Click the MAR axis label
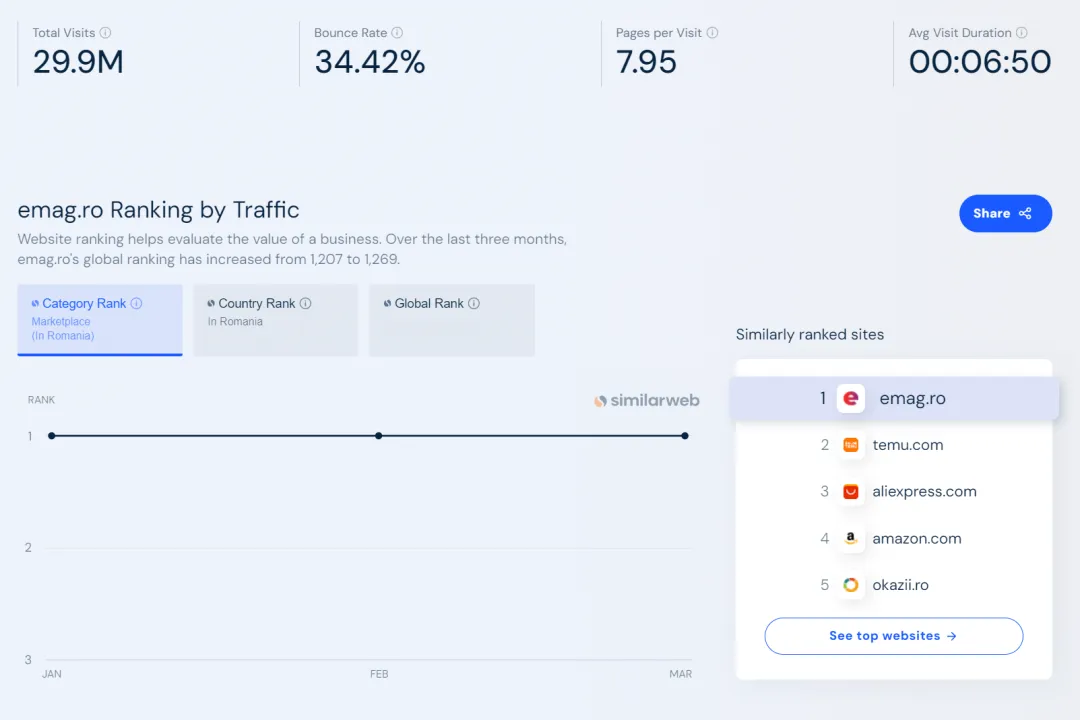The image size is (1080, 720). [681, 674]
